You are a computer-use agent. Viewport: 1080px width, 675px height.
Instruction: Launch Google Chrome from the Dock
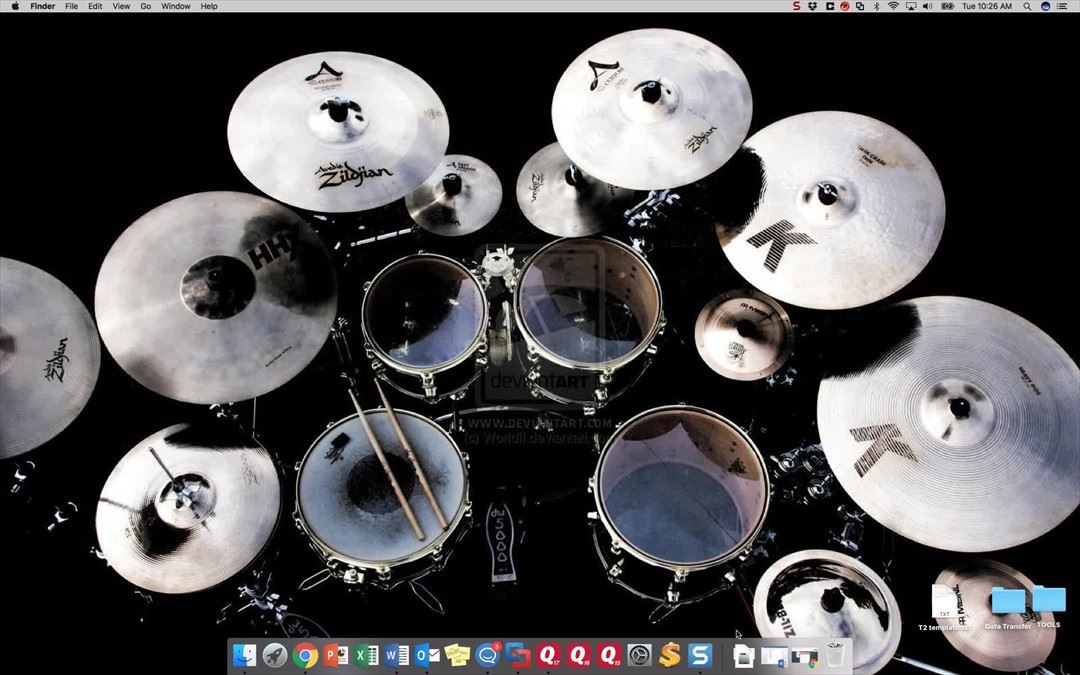305,655
